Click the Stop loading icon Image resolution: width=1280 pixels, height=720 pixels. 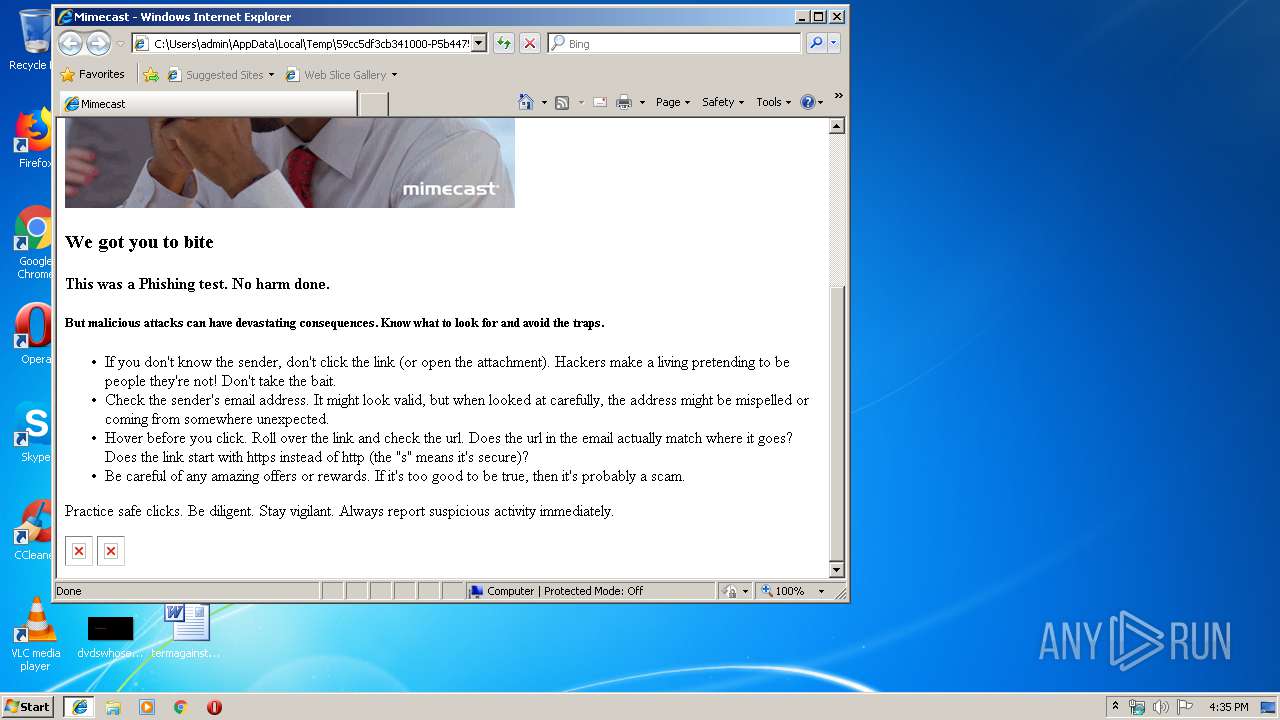point(530,43)
